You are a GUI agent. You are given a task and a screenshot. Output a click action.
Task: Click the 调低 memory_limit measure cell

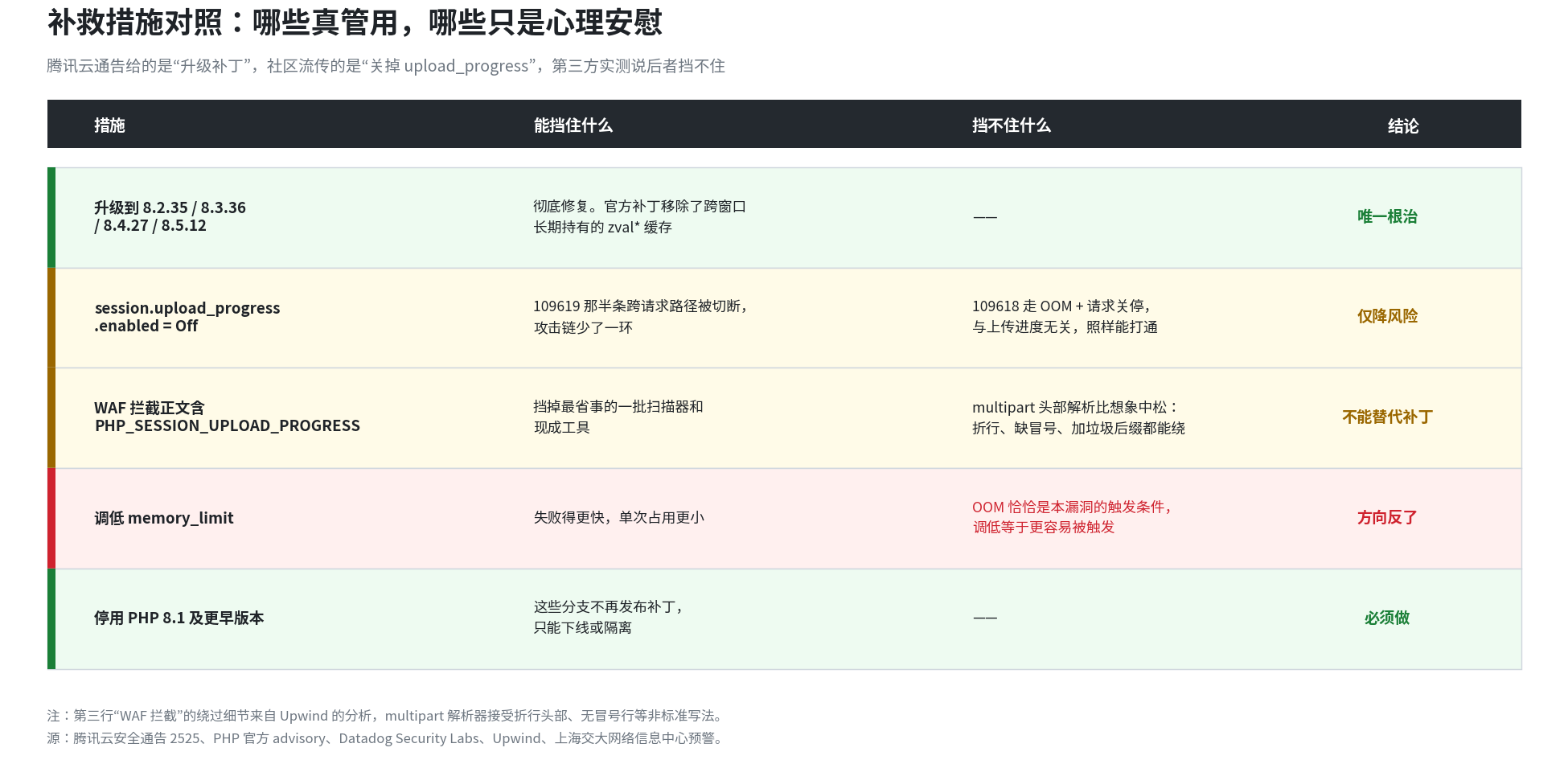(x=164, y=518)
